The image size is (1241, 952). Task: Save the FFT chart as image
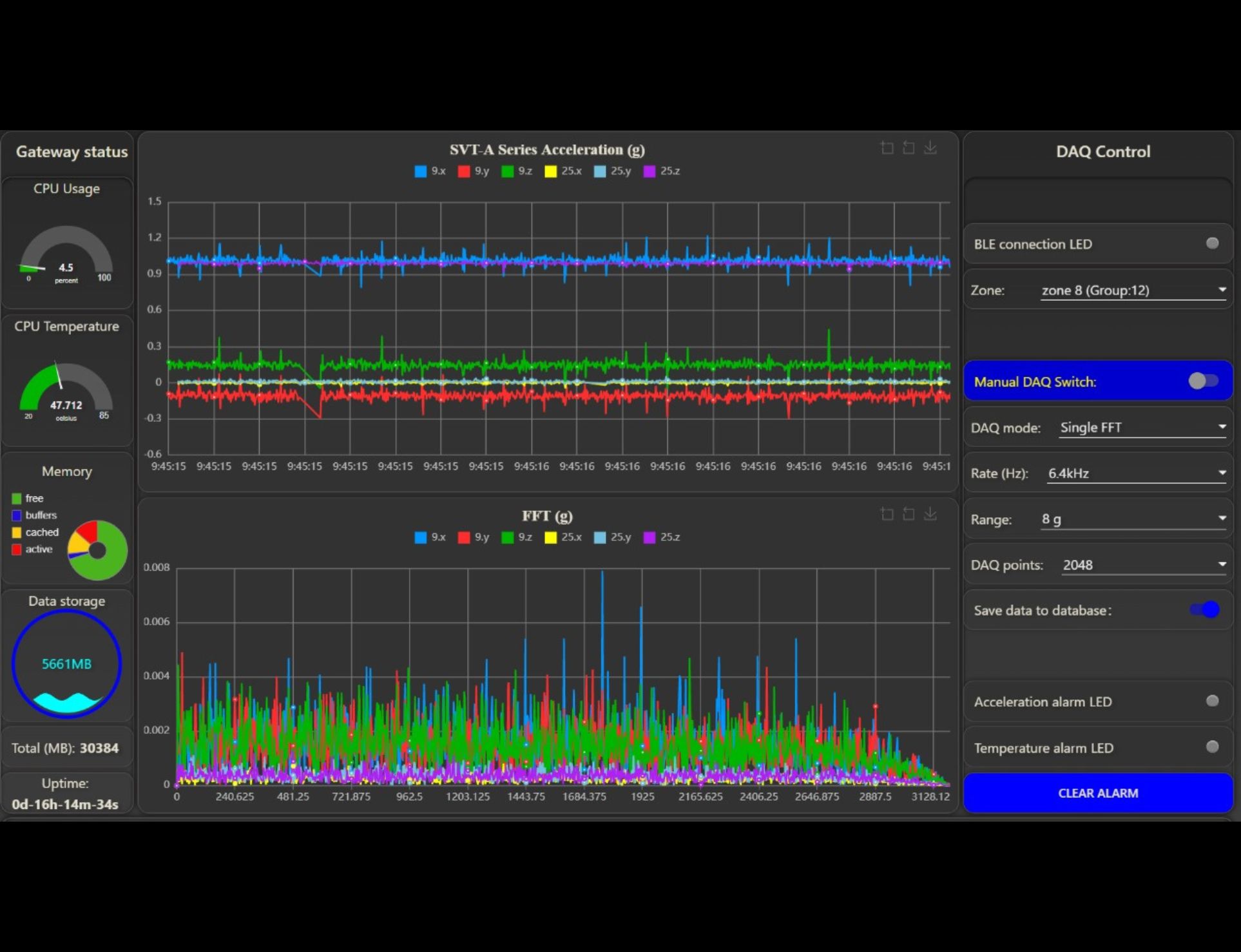930,514
